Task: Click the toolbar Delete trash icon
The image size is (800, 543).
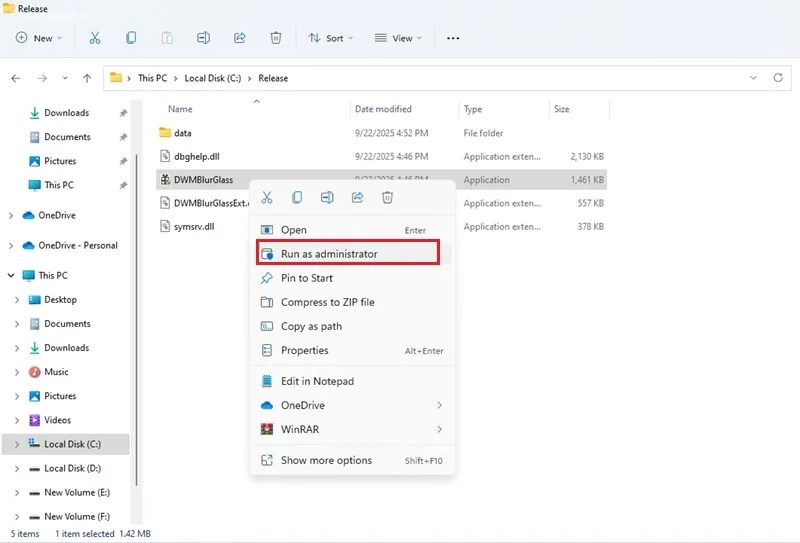Action: click(x=275, y=38)
